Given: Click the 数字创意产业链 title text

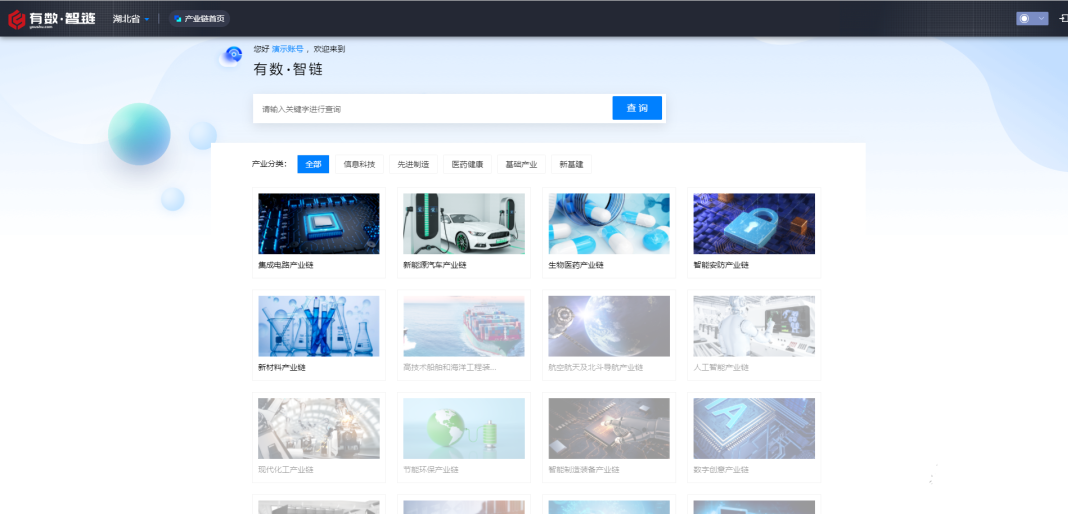Looking at the screenshot, I should (x=721, y=470).
